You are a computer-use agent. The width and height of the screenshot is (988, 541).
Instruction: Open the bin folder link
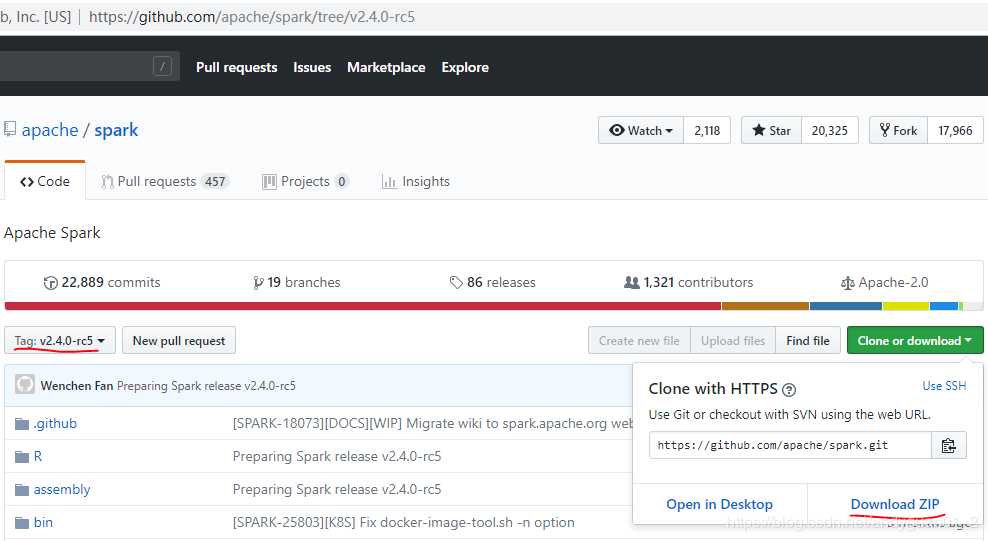43,522
